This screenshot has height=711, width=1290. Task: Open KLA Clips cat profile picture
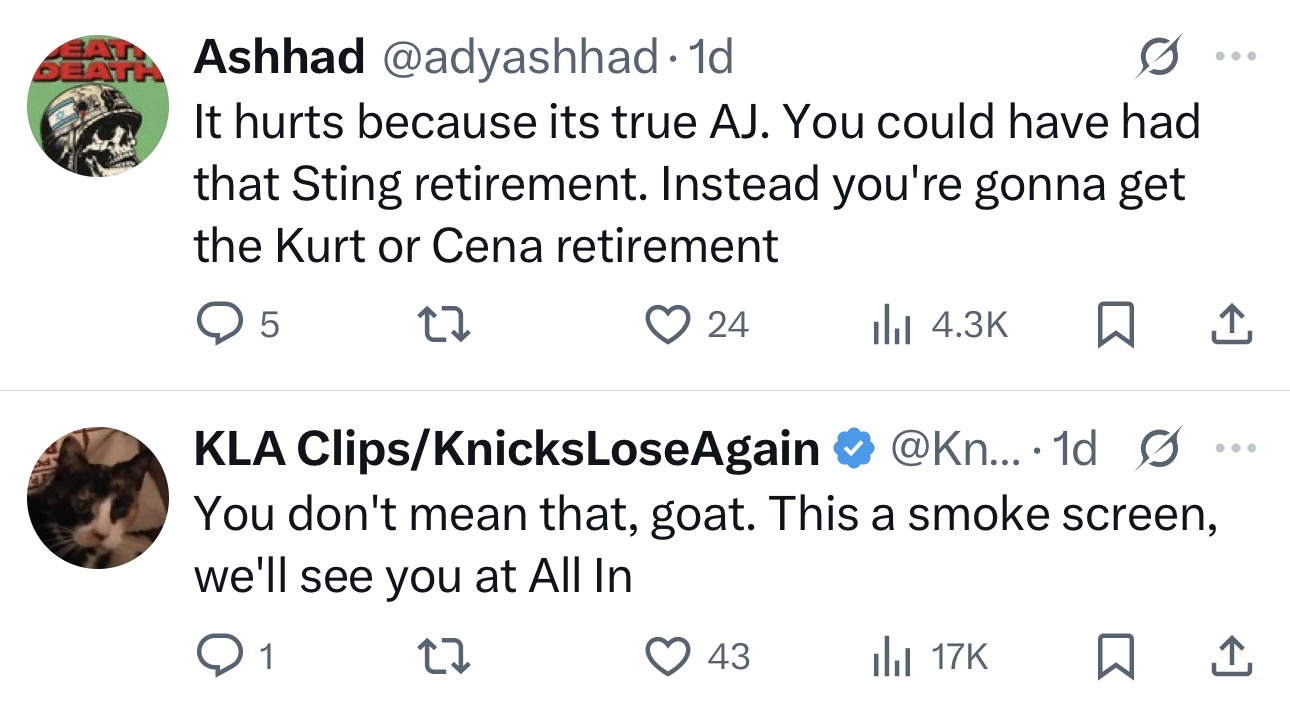click(97, 498)
